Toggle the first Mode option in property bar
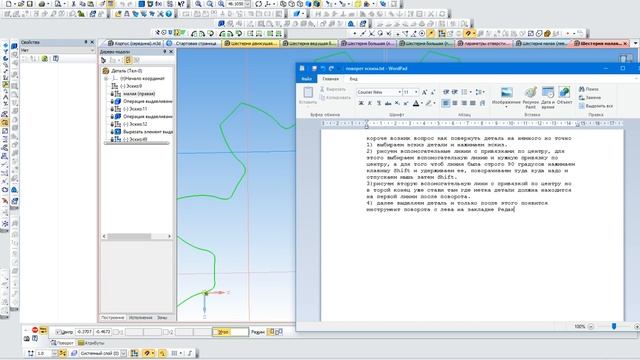Image resolution: width=640 pixels, height=360 pixels. (x=271, y=332)
